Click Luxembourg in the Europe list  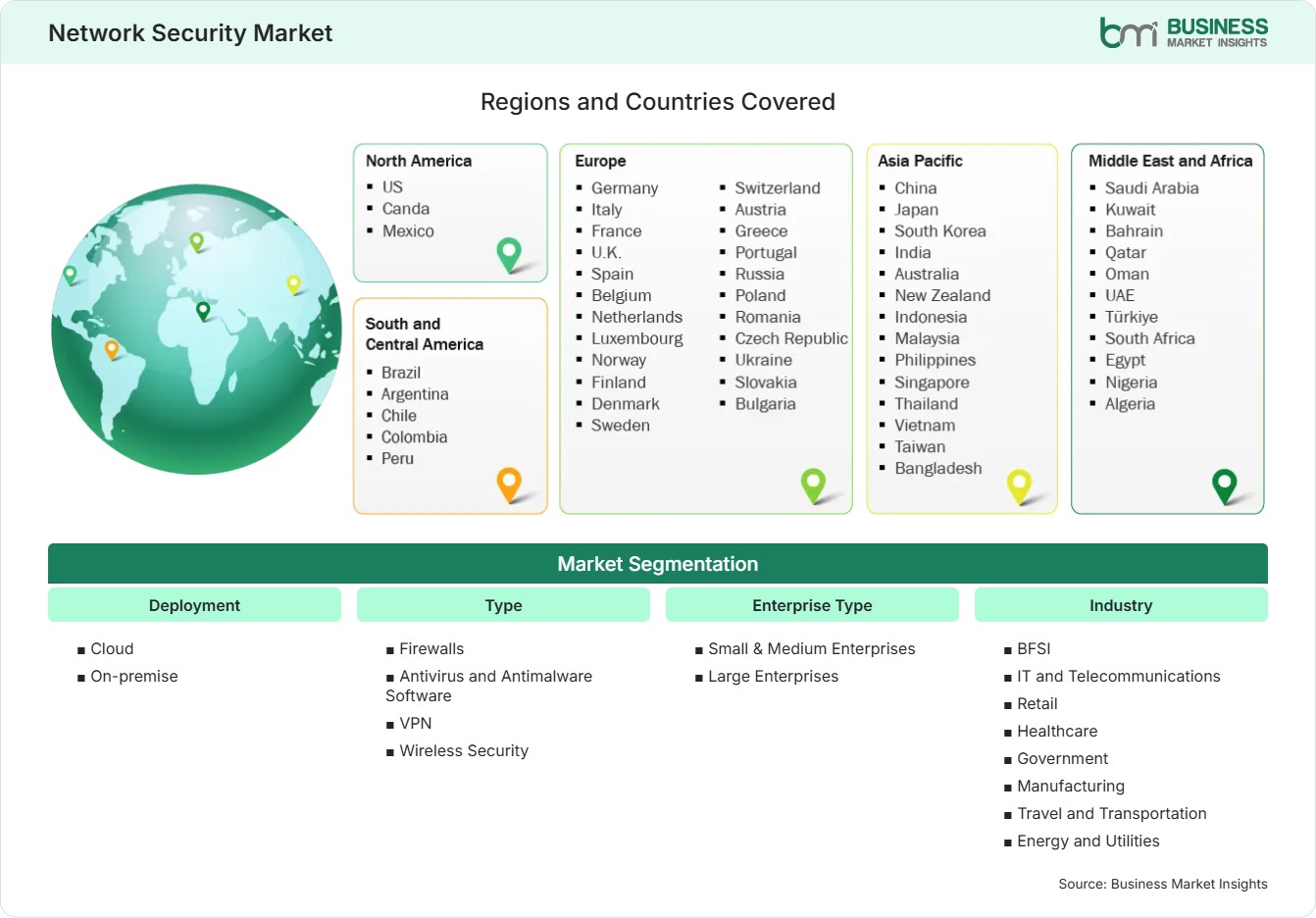637,339
